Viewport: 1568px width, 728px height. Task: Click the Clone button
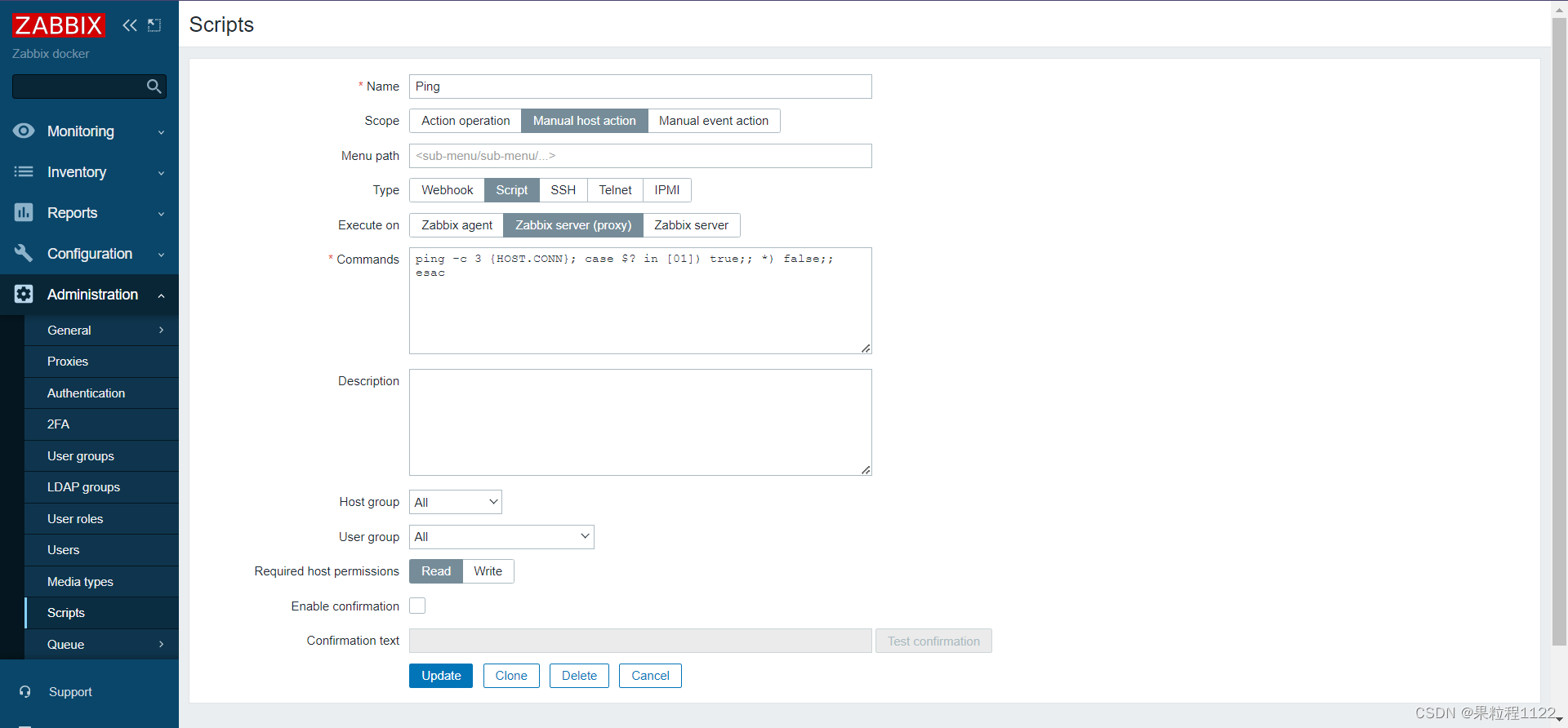(x=511, y=676)
